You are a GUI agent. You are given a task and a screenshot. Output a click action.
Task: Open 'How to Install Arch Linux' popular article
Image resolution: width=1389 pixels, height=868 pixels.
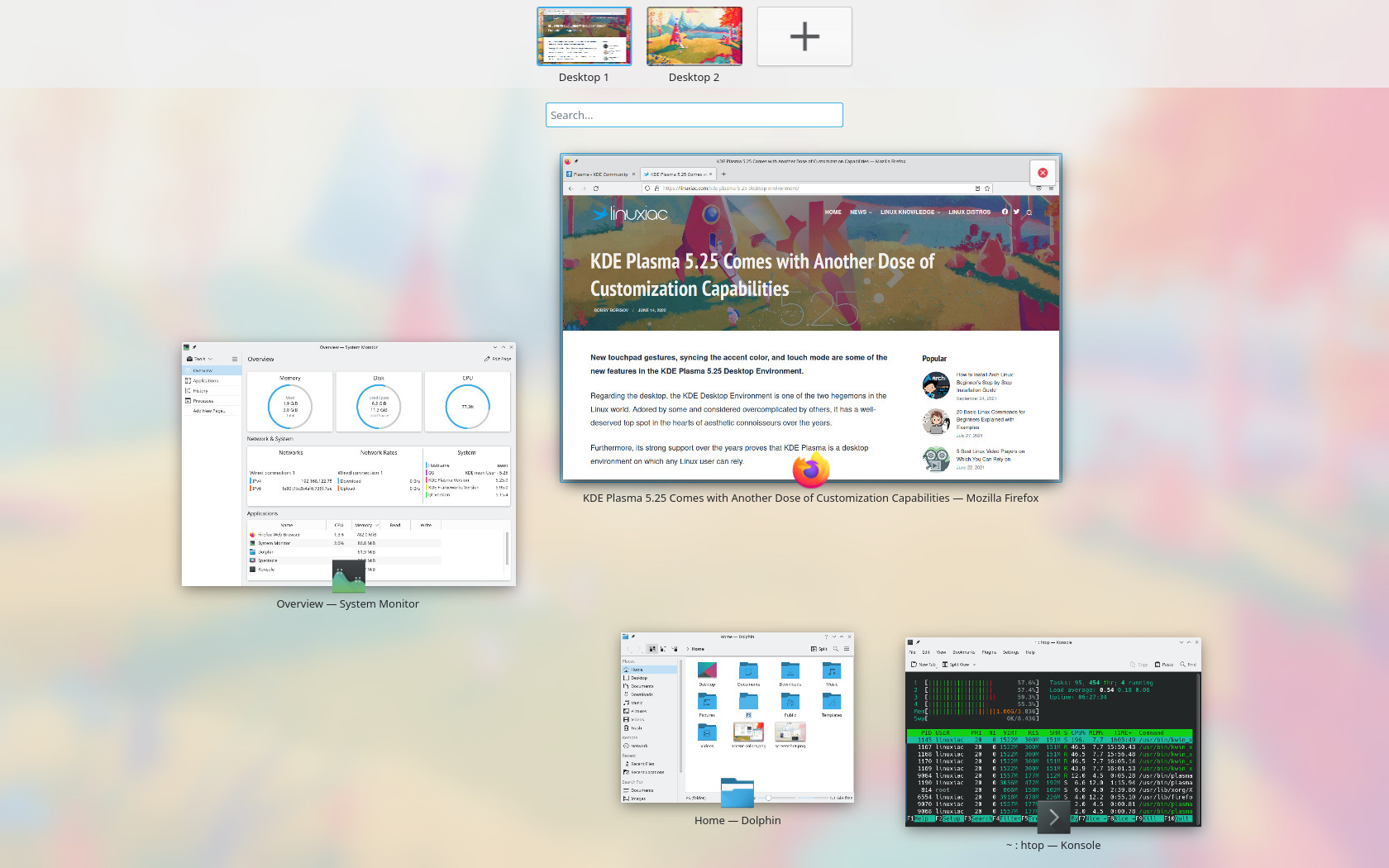[984, 383]
